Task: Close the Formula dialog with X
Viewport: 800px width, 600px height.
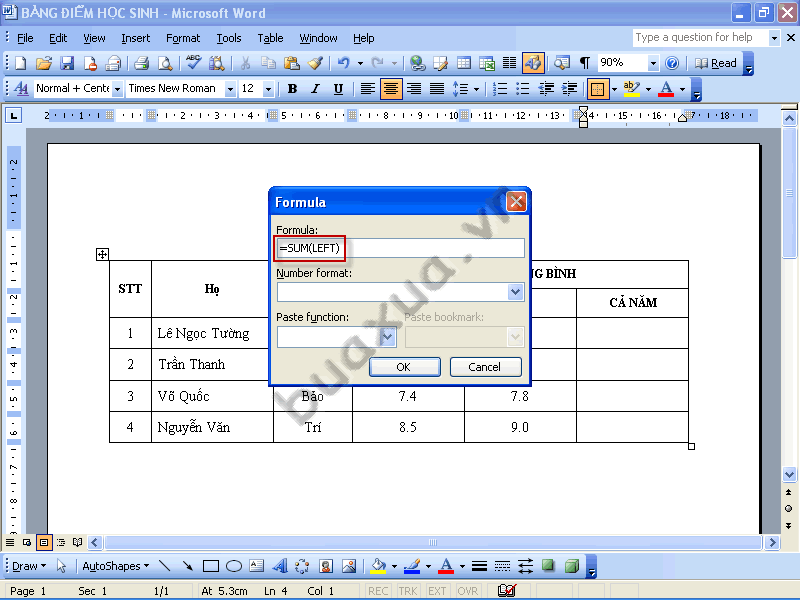Action: [516, 202]
